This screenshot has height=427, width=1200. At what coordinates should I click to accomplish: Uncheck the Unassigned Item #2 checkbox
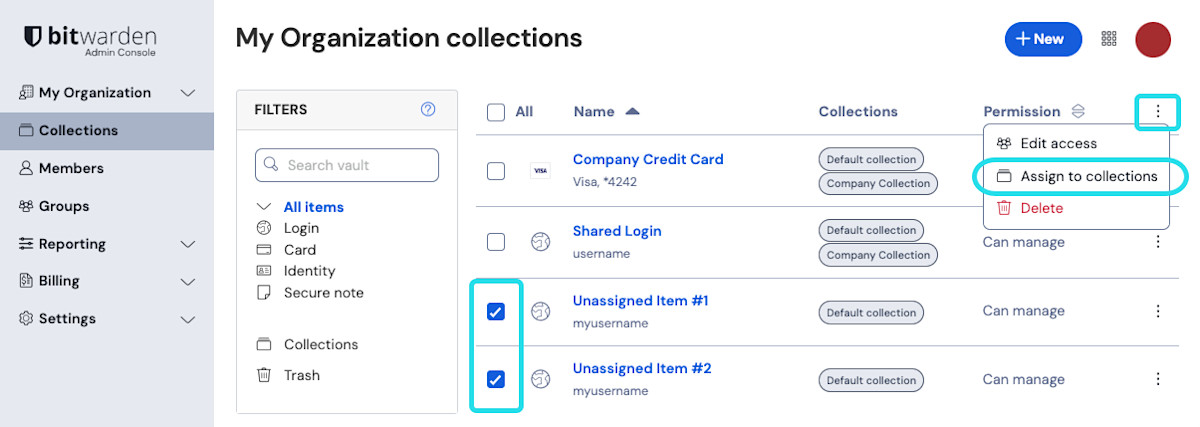(496, 380)
